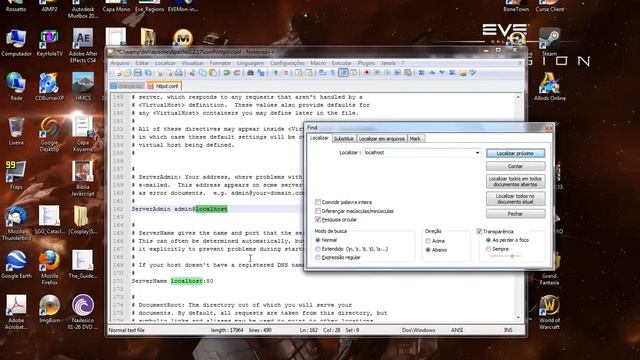Click the Save All toolbar icon
This screenshot has width=640, height=360.
pyautogui.click(x=148, y=73)
